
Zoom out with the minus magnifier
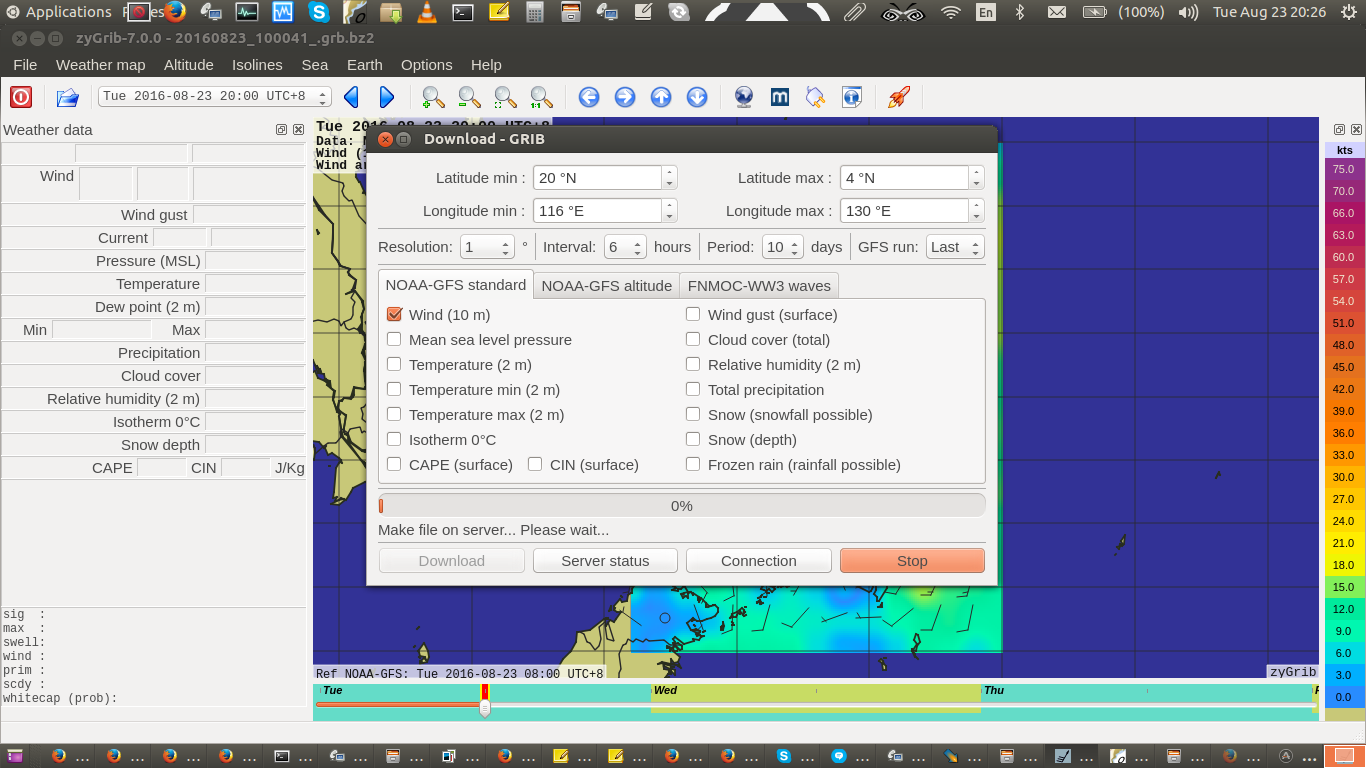pos(469,97)
